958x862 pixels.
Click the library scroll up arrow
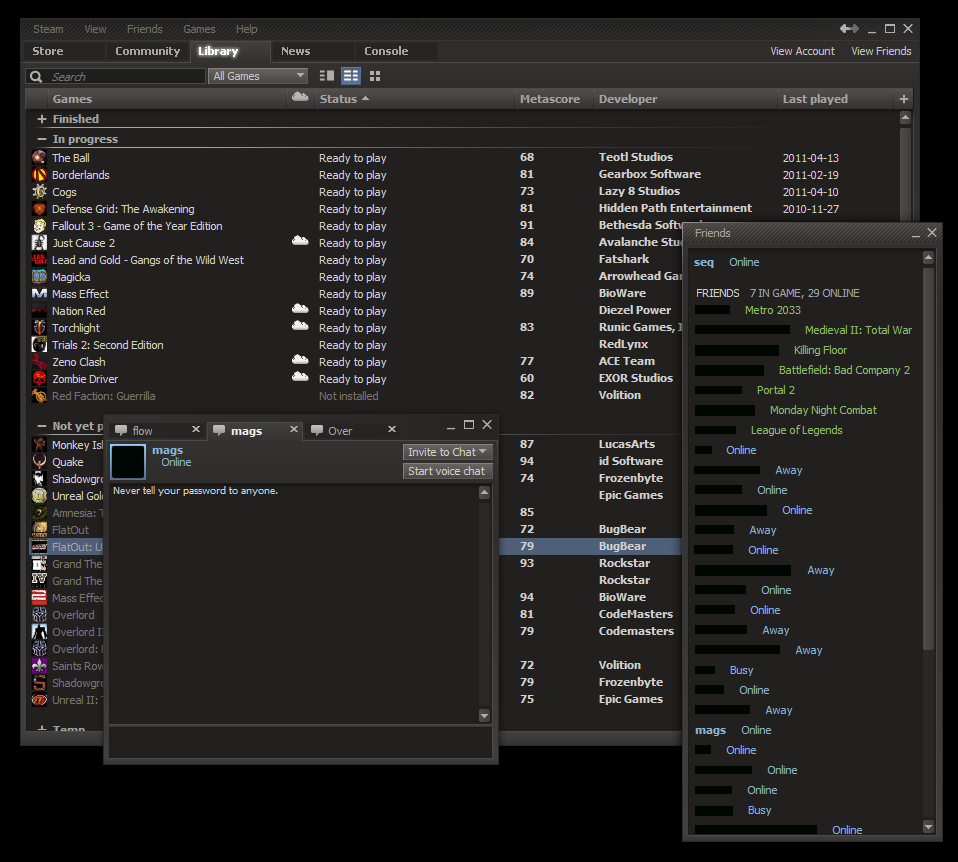coord(905,117)
